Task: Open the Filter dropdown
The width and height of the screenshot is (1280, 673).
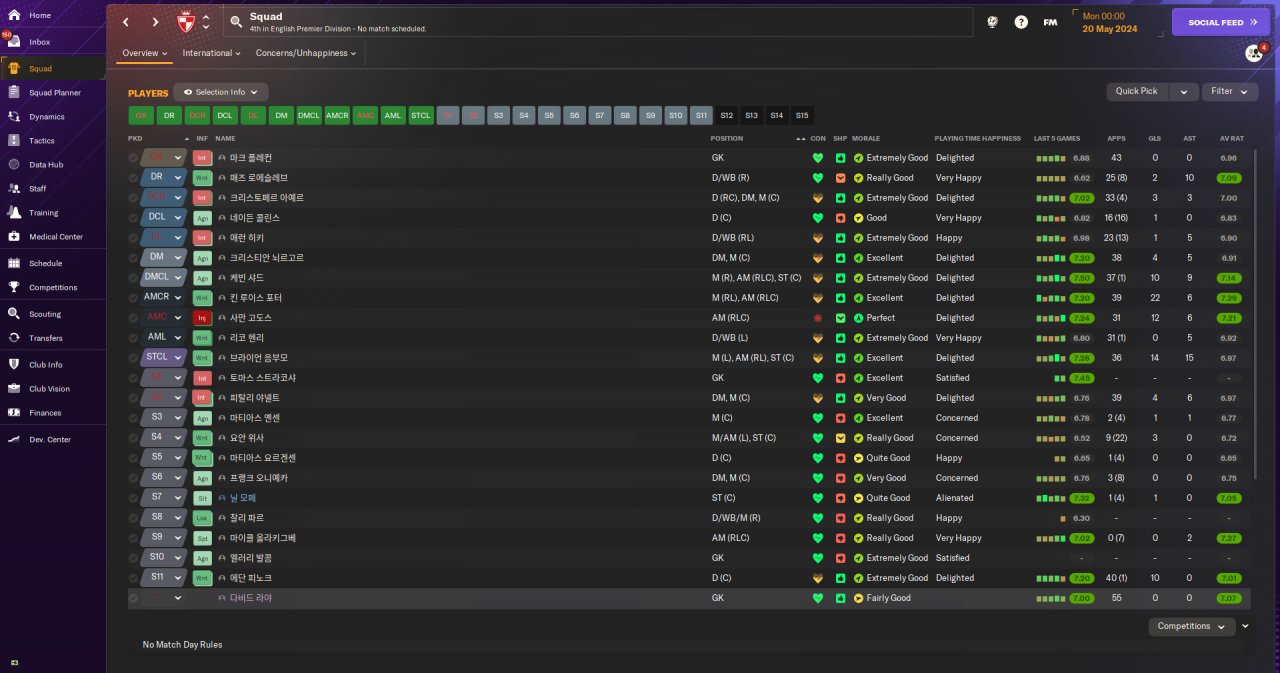Action: [x=1230, y=91]
